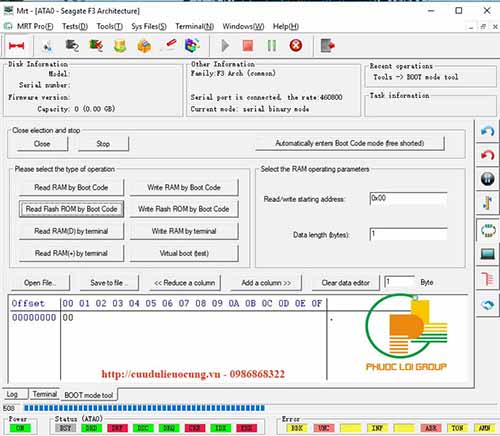500x436 pixels.
Task: Click Automatically enters Boot Code mode button
Action: [350, 143]
